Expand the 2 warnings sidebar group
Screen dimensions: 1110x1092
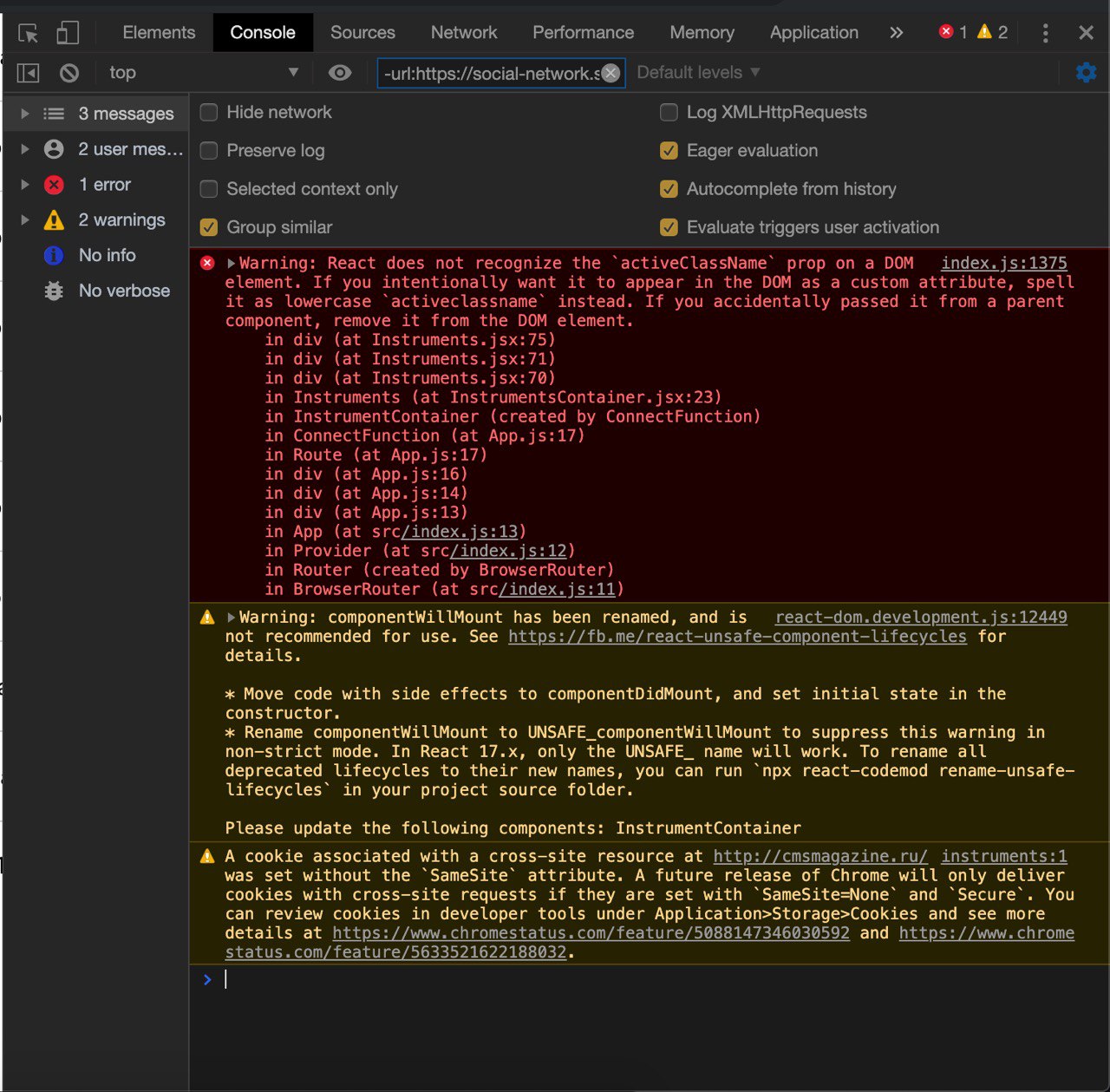(25, 220)
